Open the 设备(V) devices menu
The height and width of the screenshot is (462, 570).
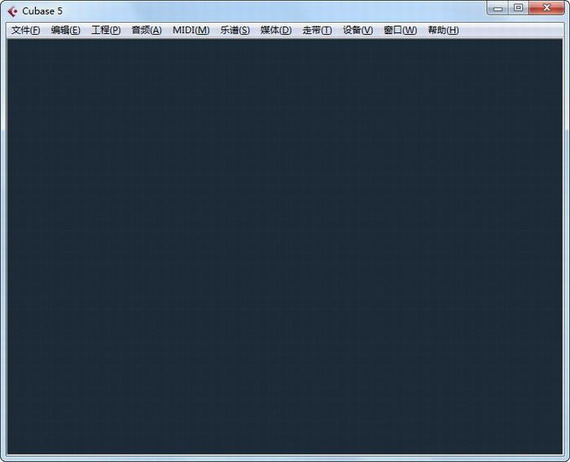click(358, 30)
